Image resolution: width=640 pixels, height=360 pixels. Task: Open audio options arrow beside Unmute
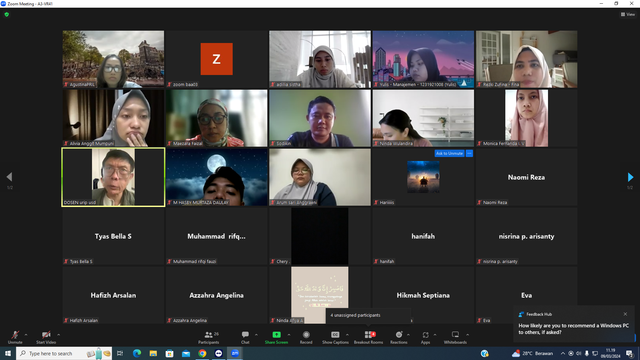pos(26,335)
